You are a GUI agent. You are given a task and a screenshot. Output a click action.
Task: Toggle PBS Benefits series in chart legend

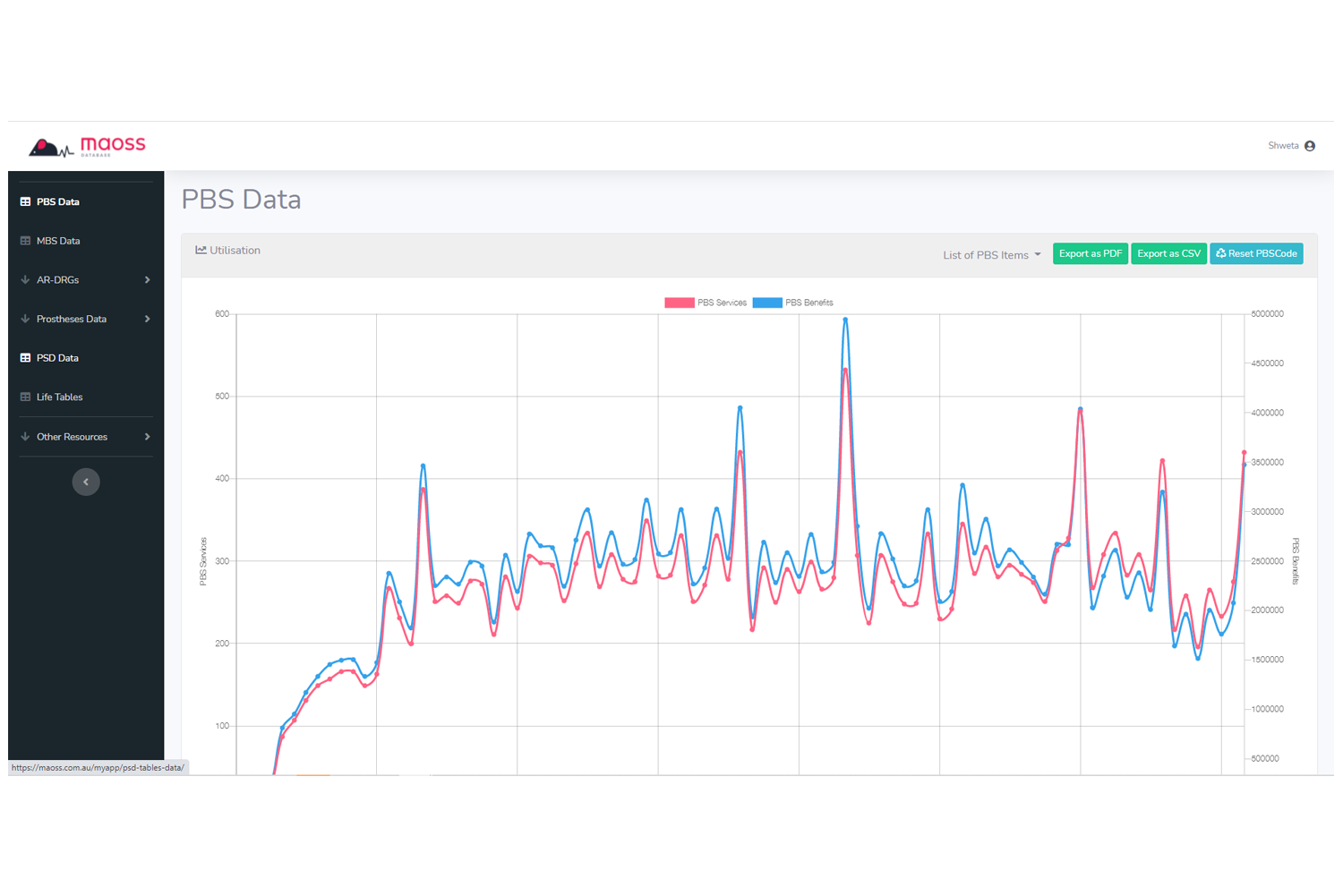pos(793,303)
